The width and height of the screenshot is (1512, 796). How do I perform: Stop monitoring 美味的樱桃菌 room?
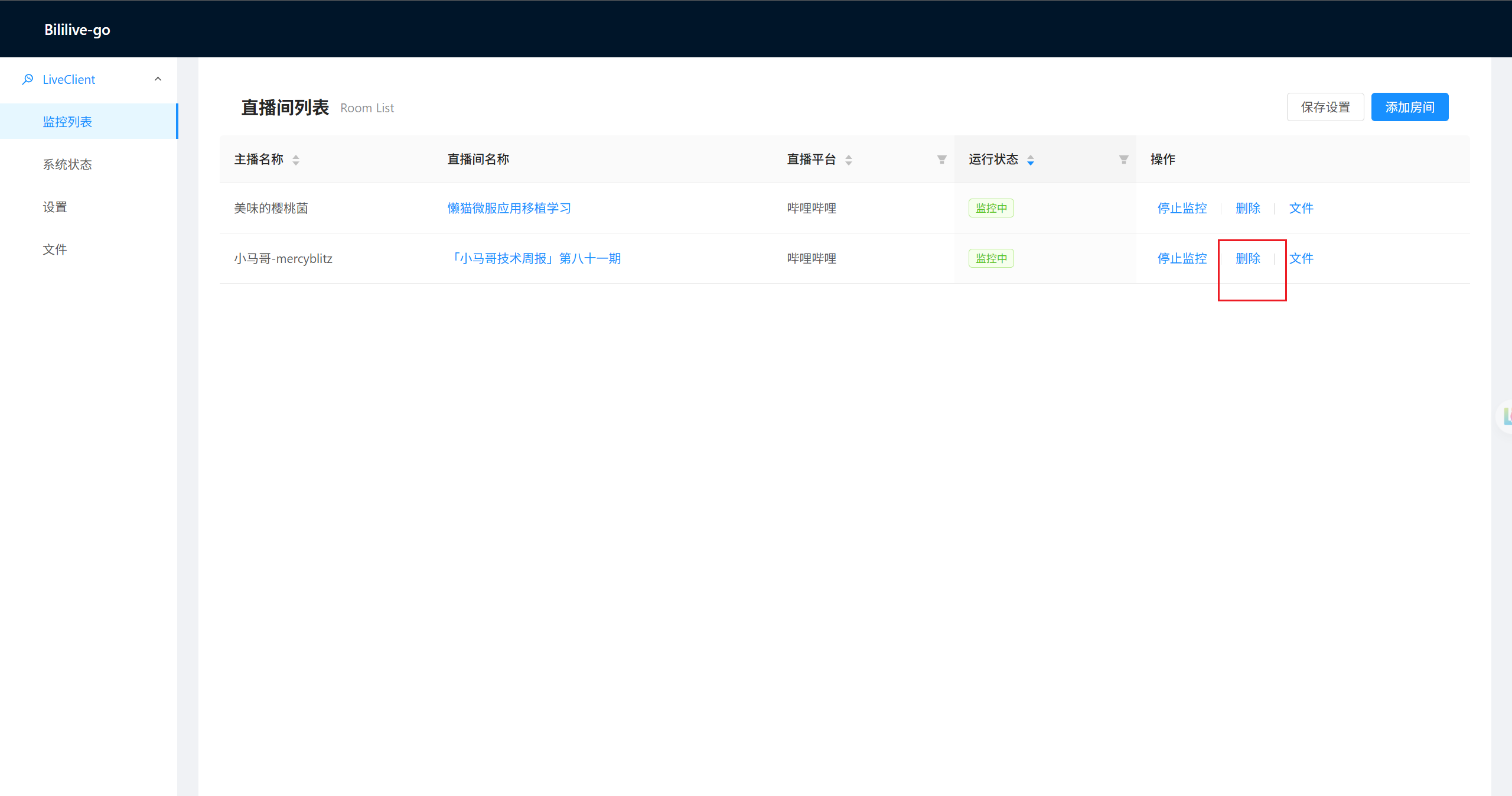point(1182,208)
